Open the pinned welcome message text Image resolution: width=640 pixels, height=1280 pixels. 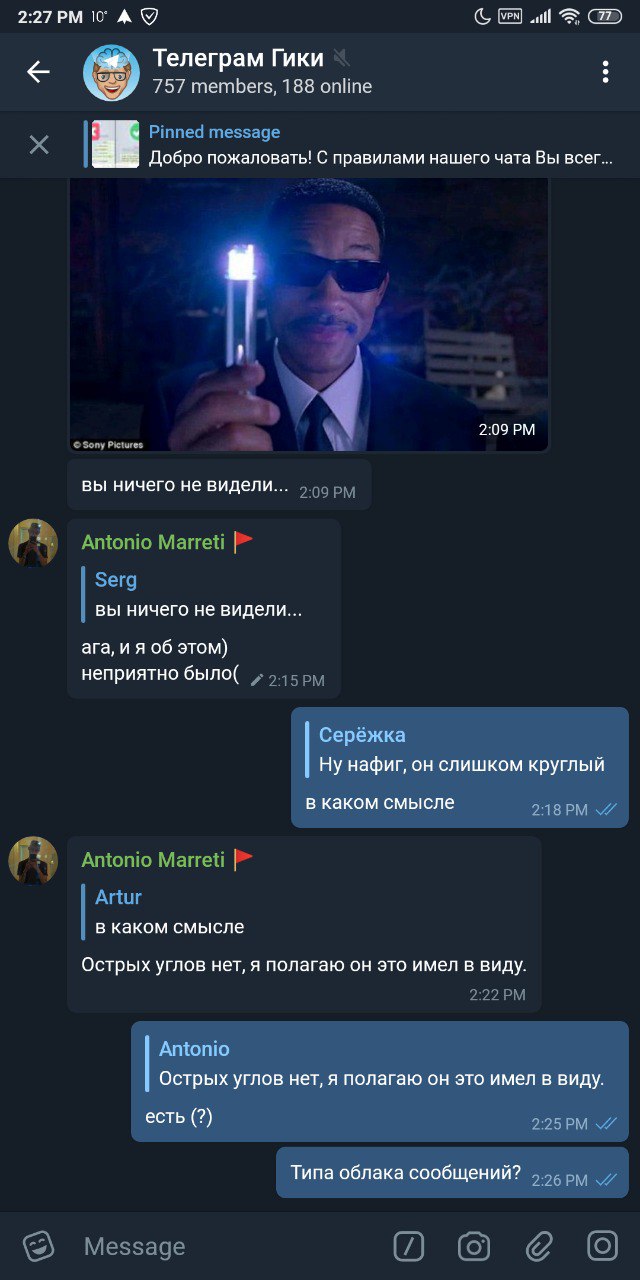click(380, 158)
